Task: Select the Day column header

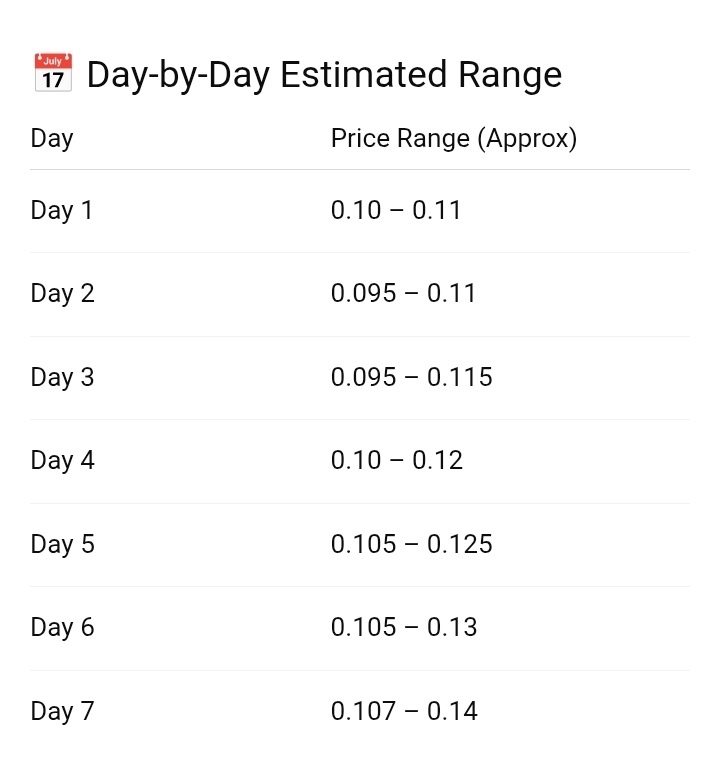Action: (x=52, y=138)
